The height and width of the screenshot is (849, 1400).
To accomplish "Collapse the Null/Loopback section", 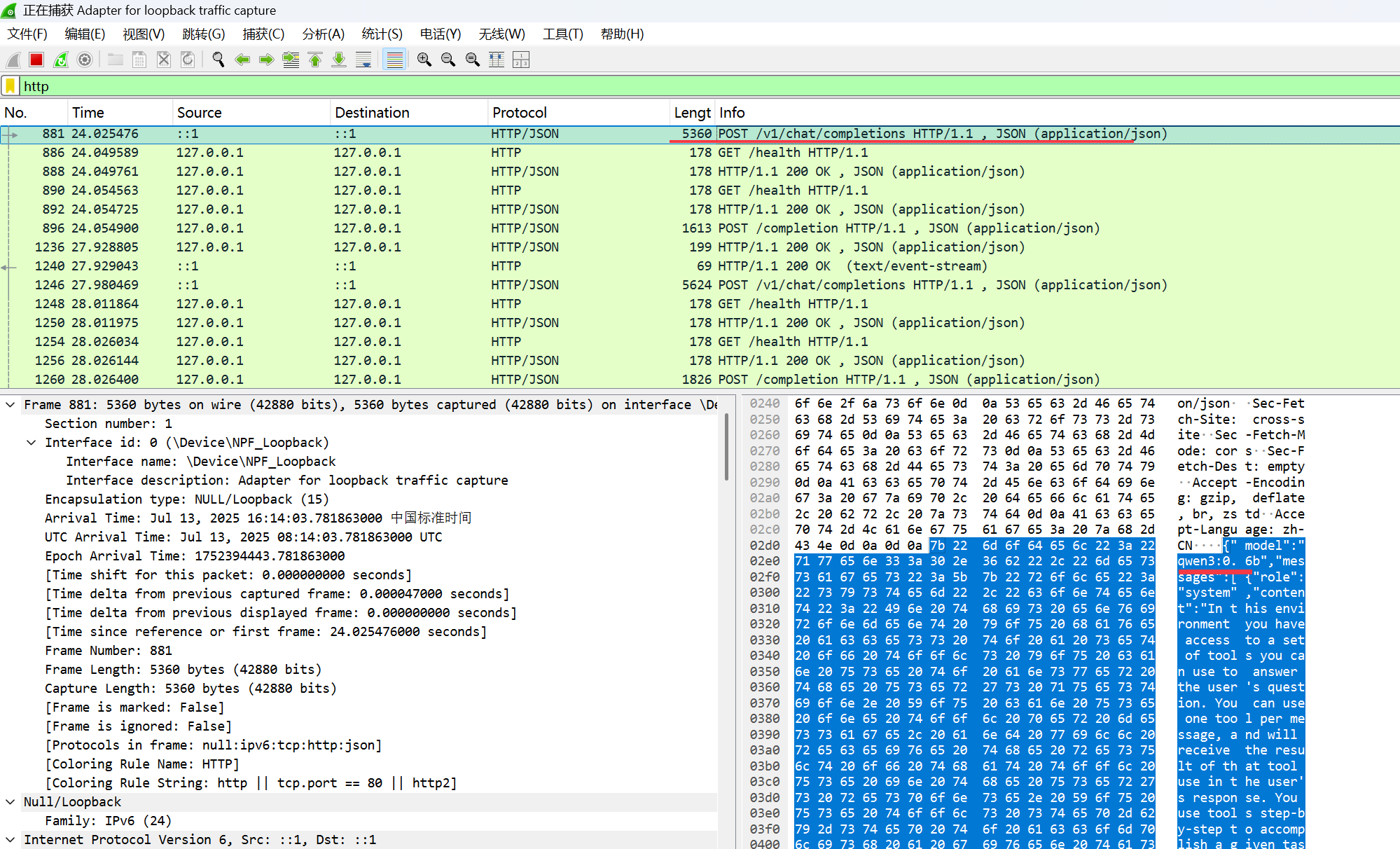I will [x=11, y=802].
